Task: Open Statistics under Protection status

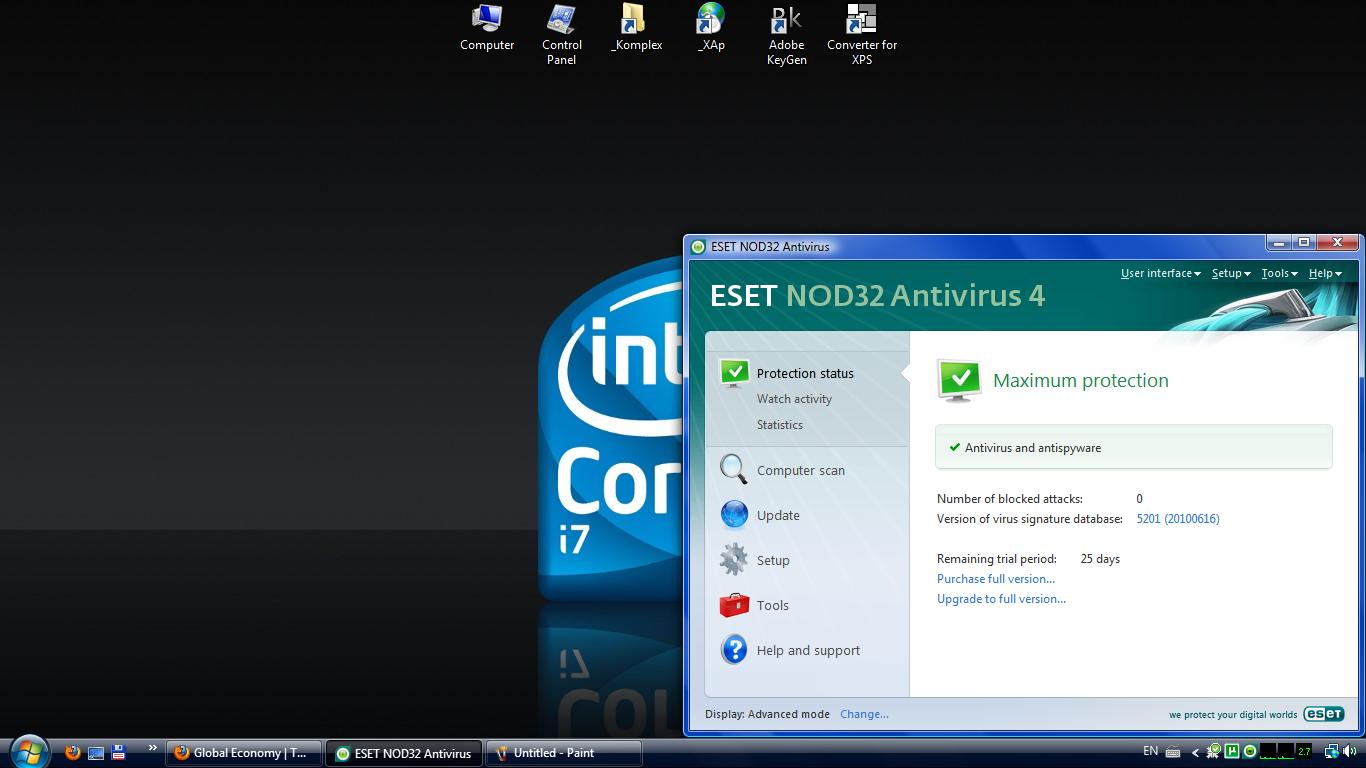Action: pyautogui.click(x=779, y=425)
